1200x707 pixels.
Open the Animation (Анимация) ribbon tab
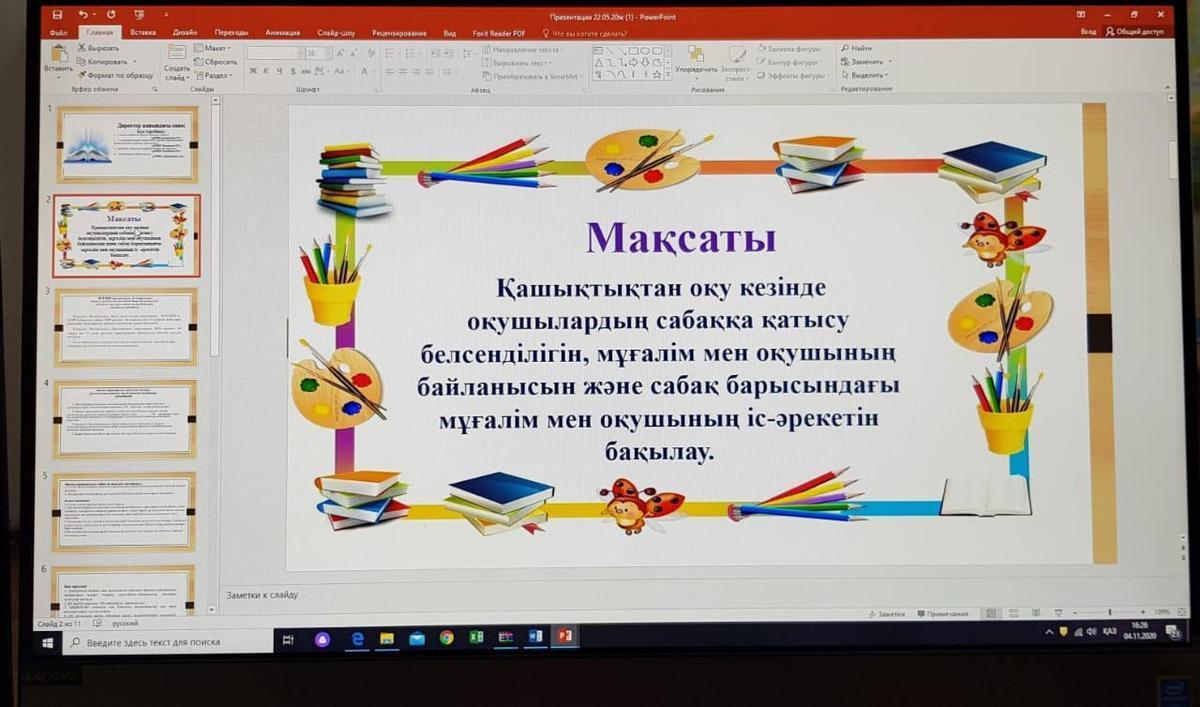point(282,32)
